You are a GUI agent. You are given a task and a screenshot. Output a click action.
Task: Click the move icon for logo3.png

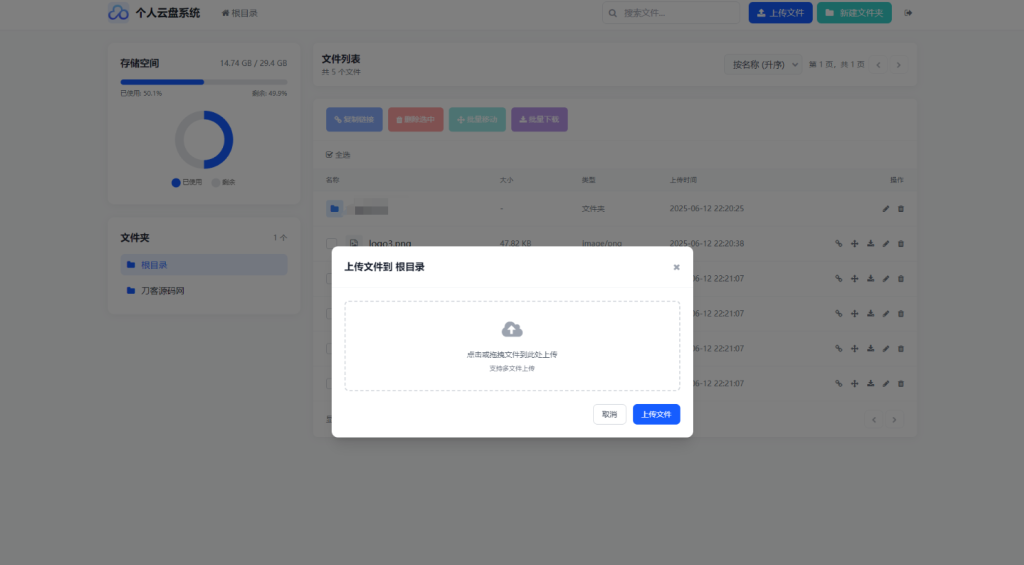pos(854,244)
